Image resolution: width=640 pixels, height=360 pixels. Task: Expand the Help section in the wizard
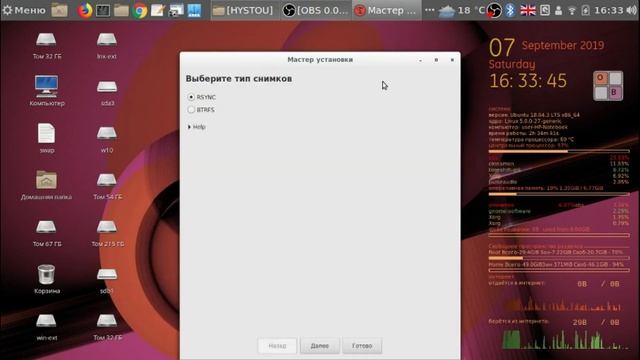point(197,127)
